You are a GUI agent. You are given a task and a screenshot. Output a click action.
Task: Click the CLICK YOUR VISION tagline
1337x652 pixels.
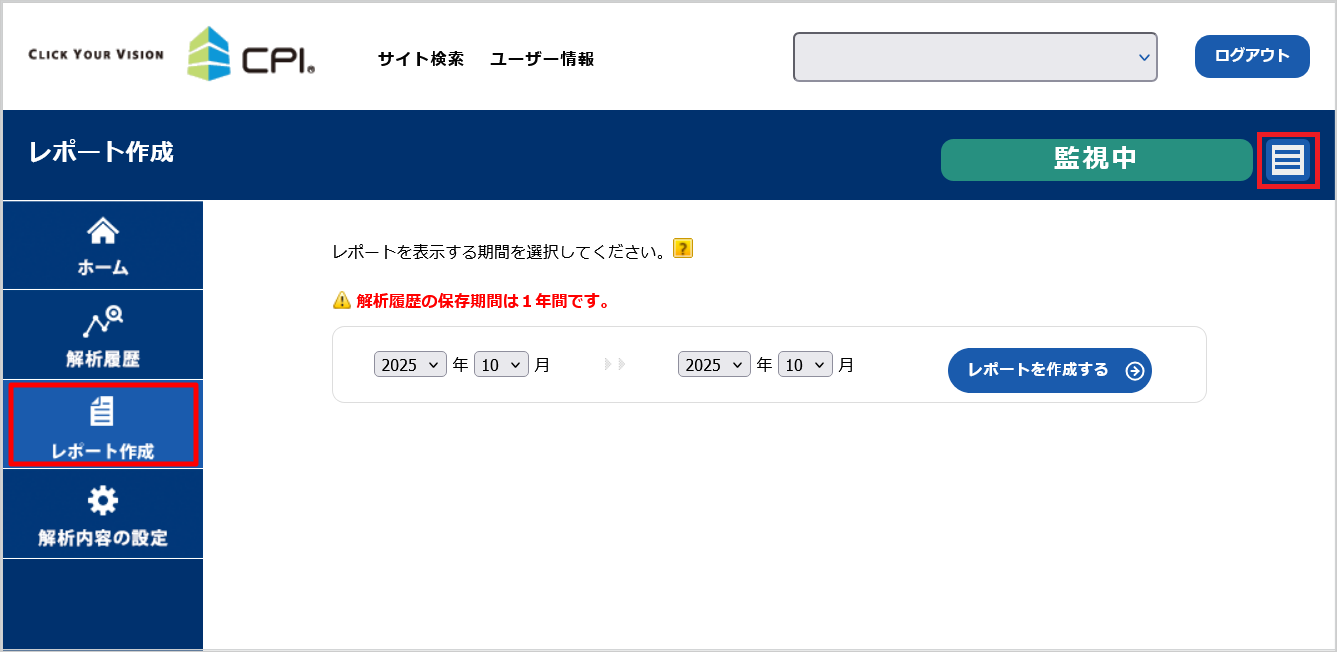click(x=96, y=54)
